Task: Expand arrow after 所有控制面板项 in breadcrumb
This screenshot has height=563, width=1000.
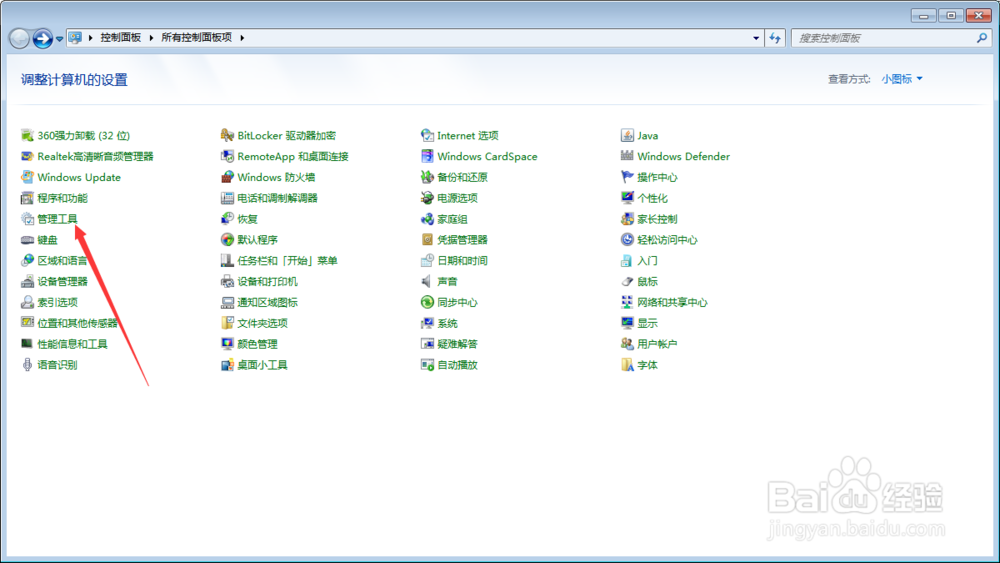Action: coord(242,38)
